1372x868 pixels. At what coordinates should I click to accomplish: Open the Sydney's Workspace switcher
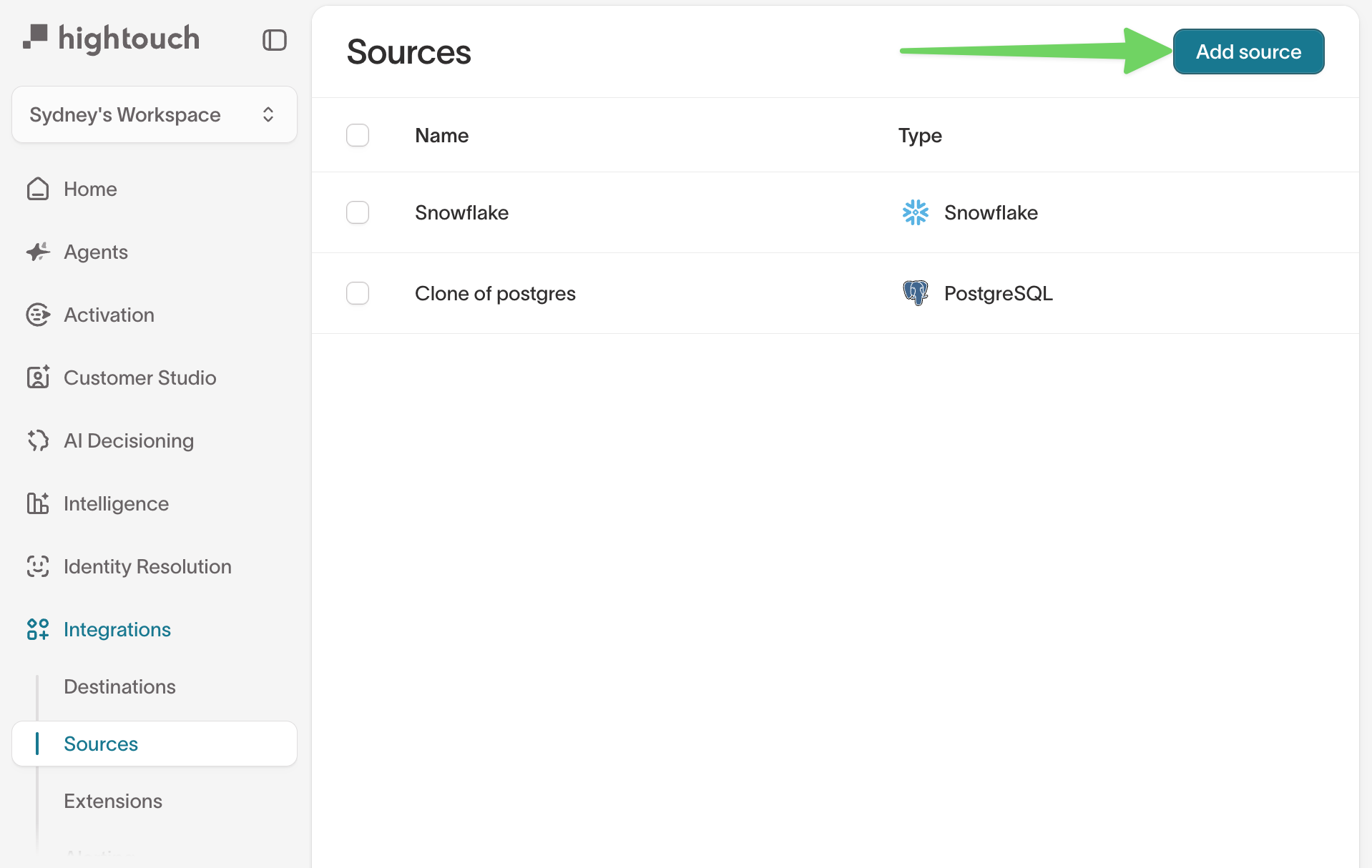(x=154, y=114)
